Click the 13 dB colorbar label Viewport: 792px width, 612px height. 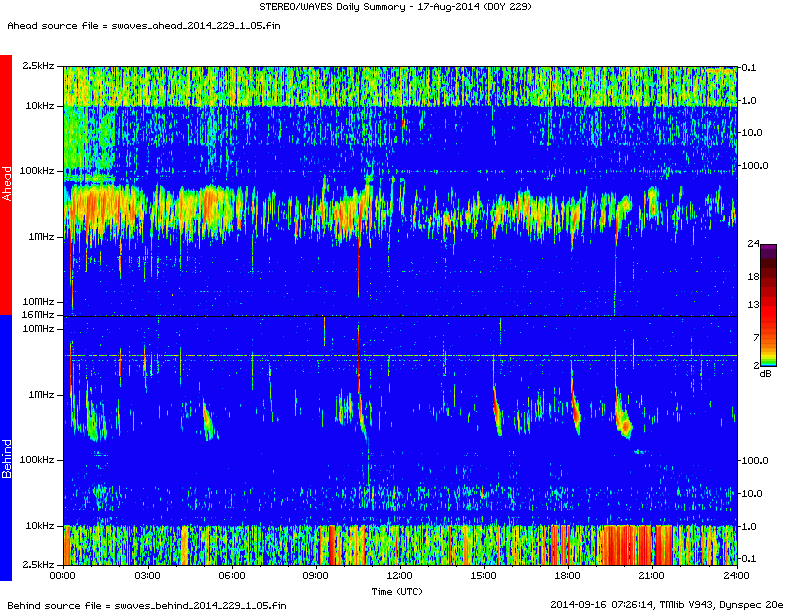pos(753,304)
